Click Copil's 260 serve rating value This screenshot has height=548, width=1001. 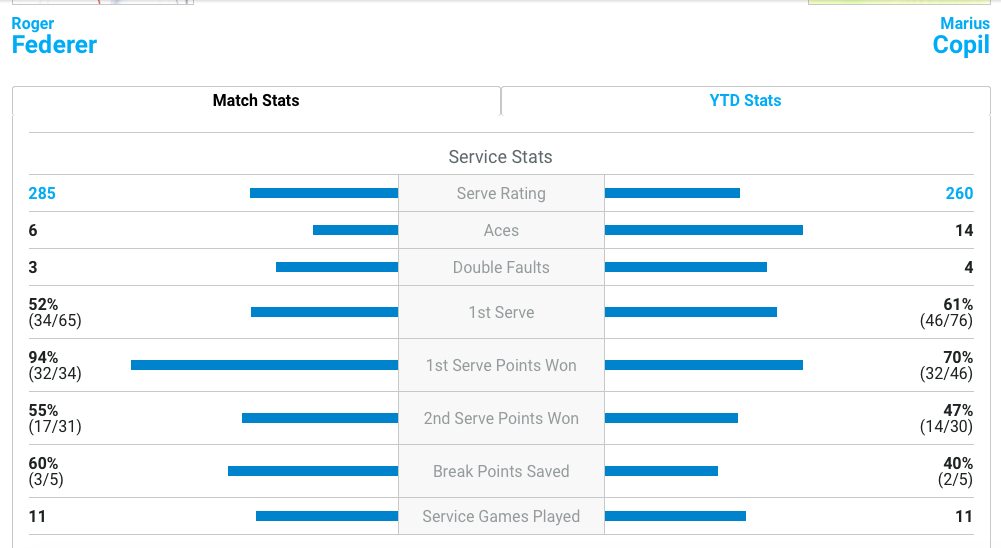[959, 193]
